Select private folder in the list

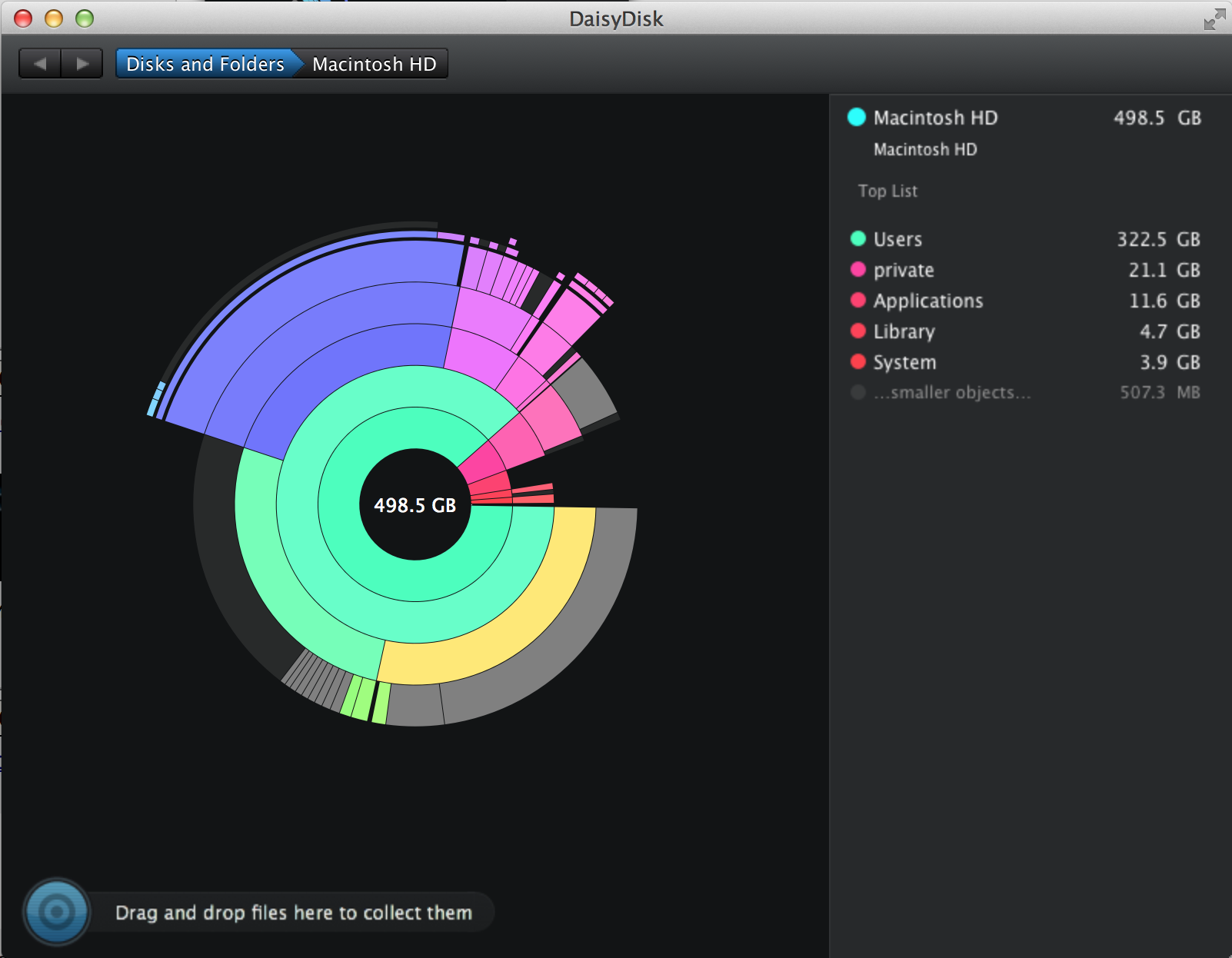pos(1025,270)
